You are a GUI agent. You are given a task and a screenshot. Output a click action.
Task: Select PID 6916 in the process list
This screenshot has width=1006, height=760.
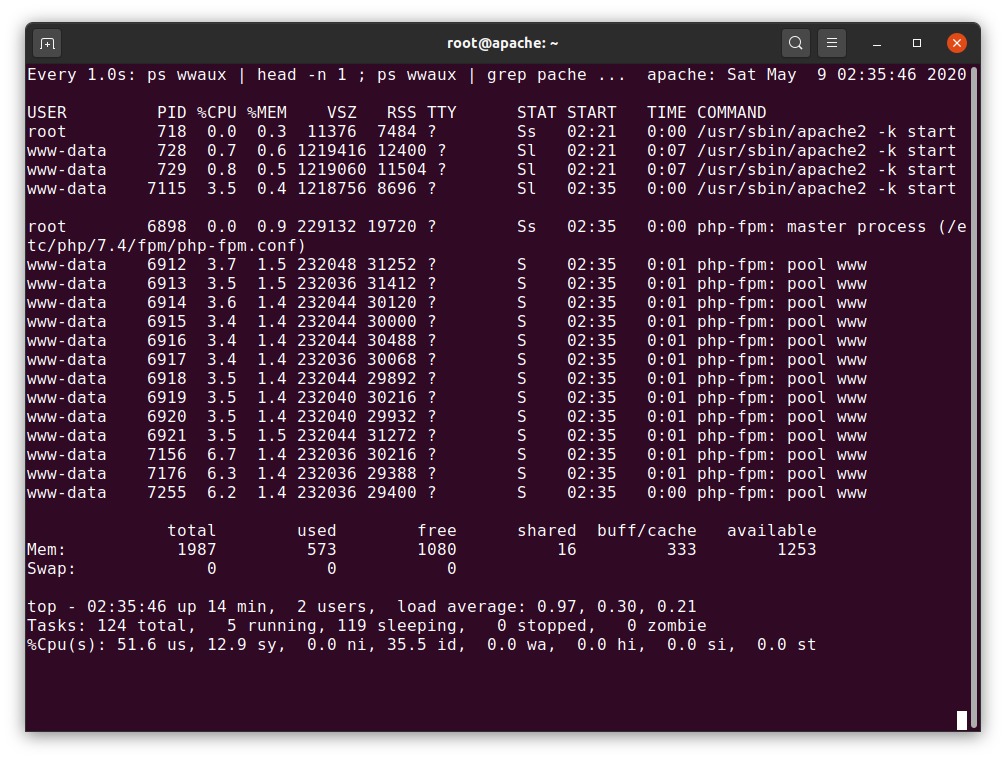click(x=167, y=341)
